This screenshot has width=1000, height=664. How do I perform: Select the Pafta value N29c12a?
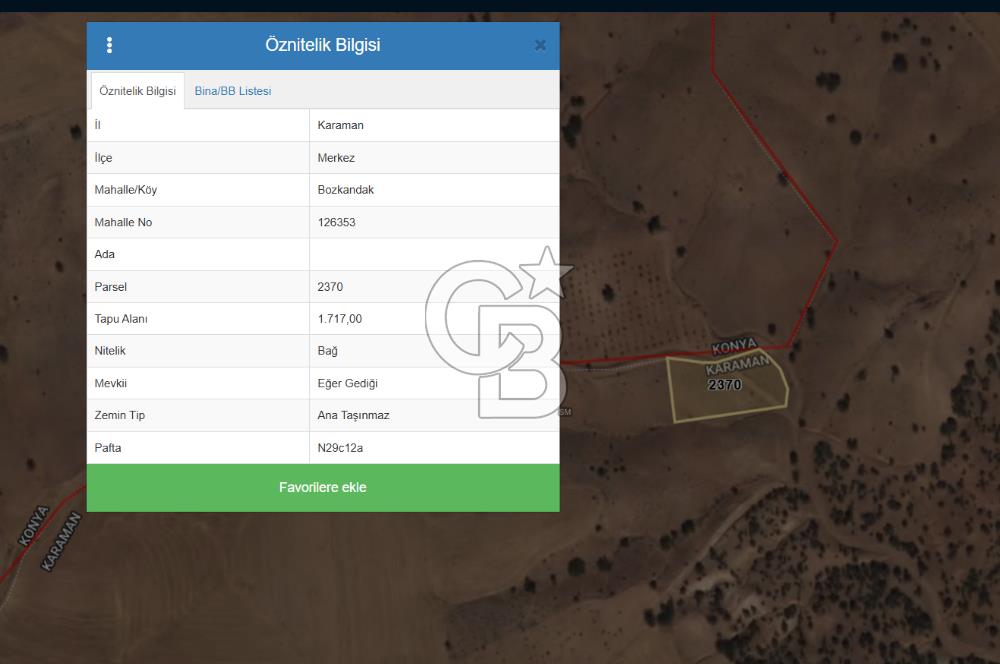click(340, 448)
